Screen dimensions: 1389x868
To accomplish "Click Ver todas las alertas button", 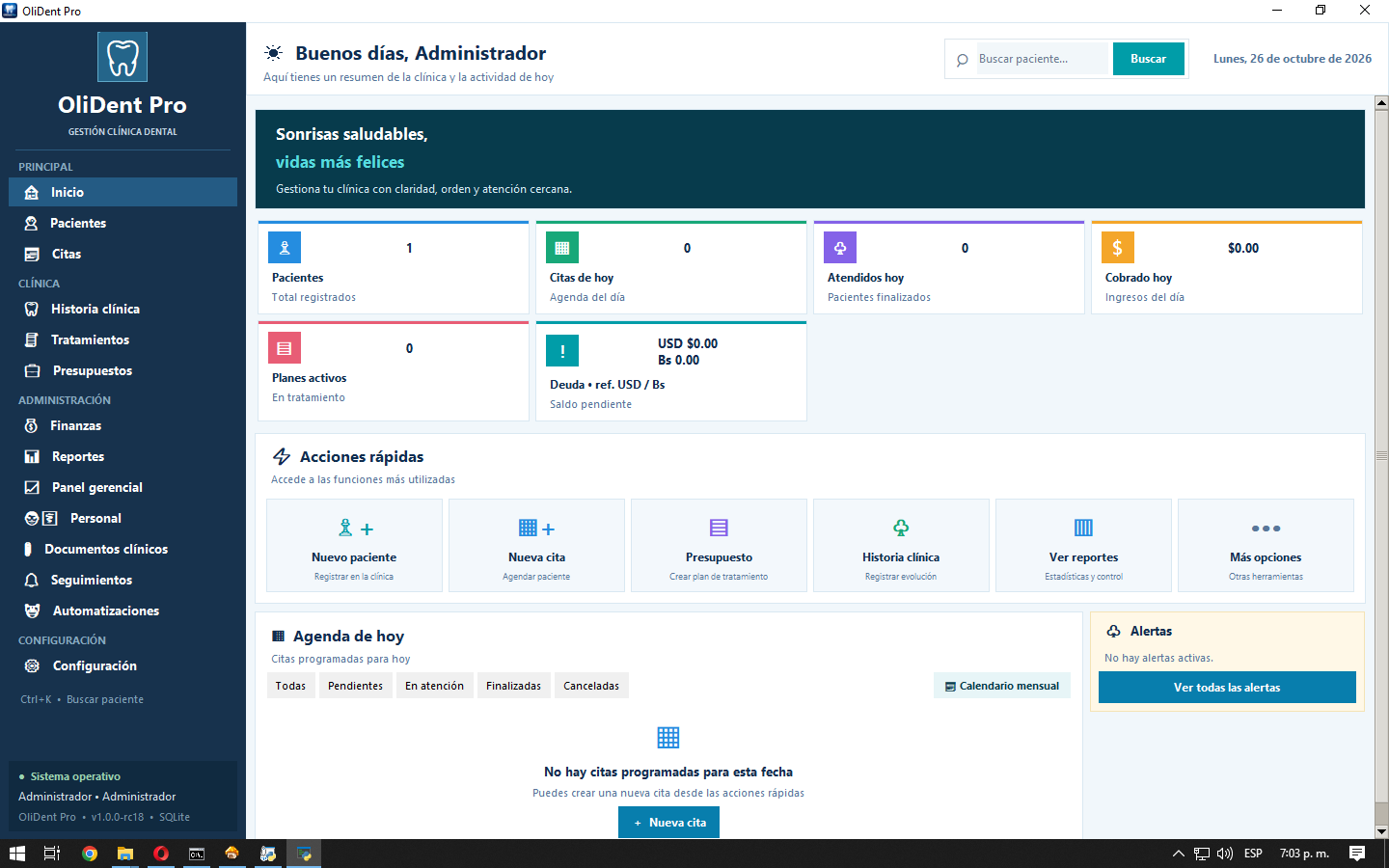I will (x=1227, y=688).
